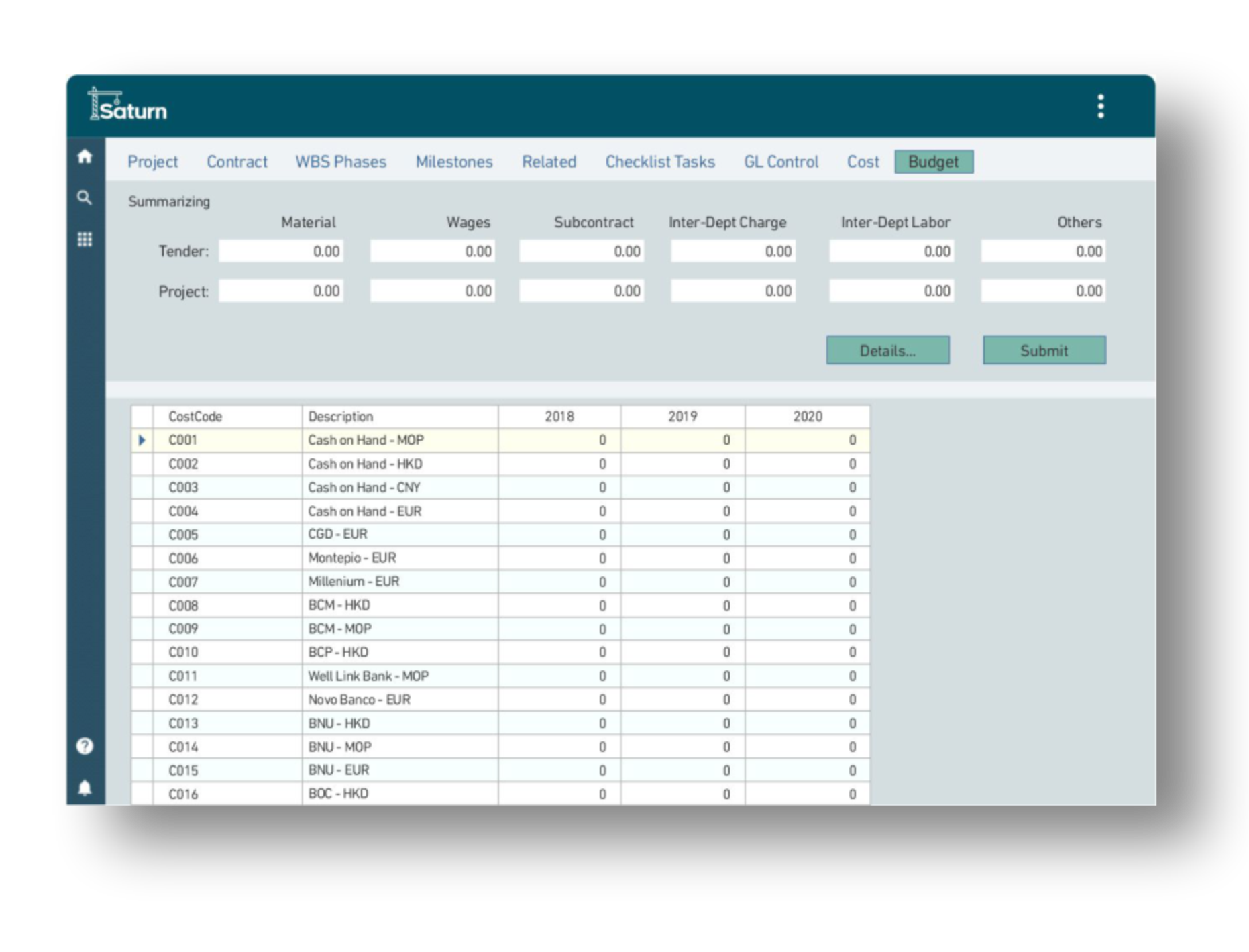Select the row for cost code C008
1249x952 pixels.
(x=183, y=606)
